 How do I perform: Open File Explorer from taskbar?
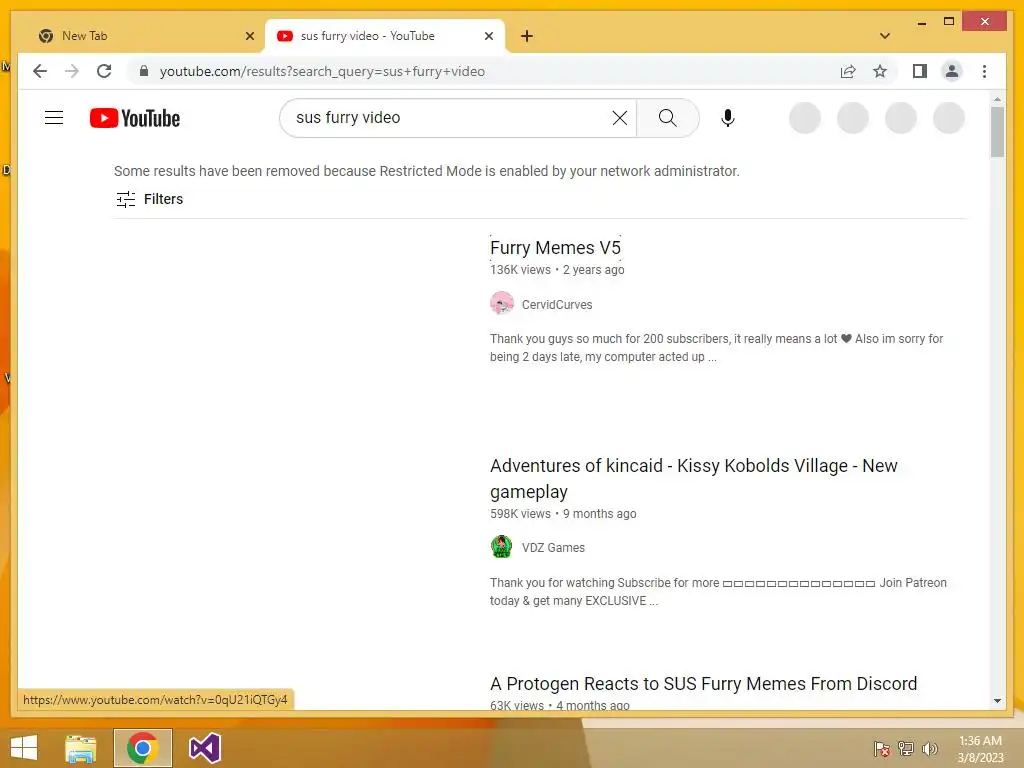pos(80,748)
